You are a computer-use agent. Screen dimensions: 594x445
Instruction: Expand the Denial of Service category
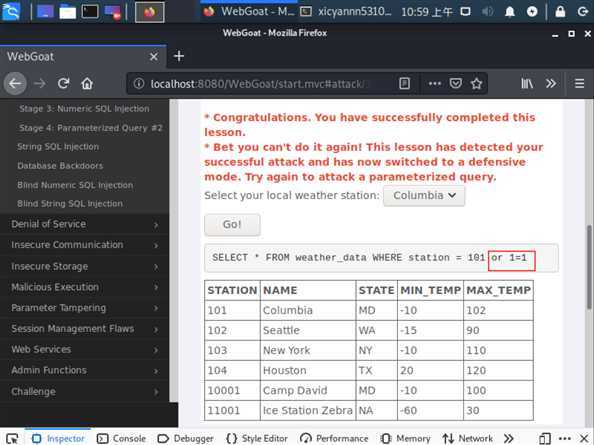tap(84, 224)
